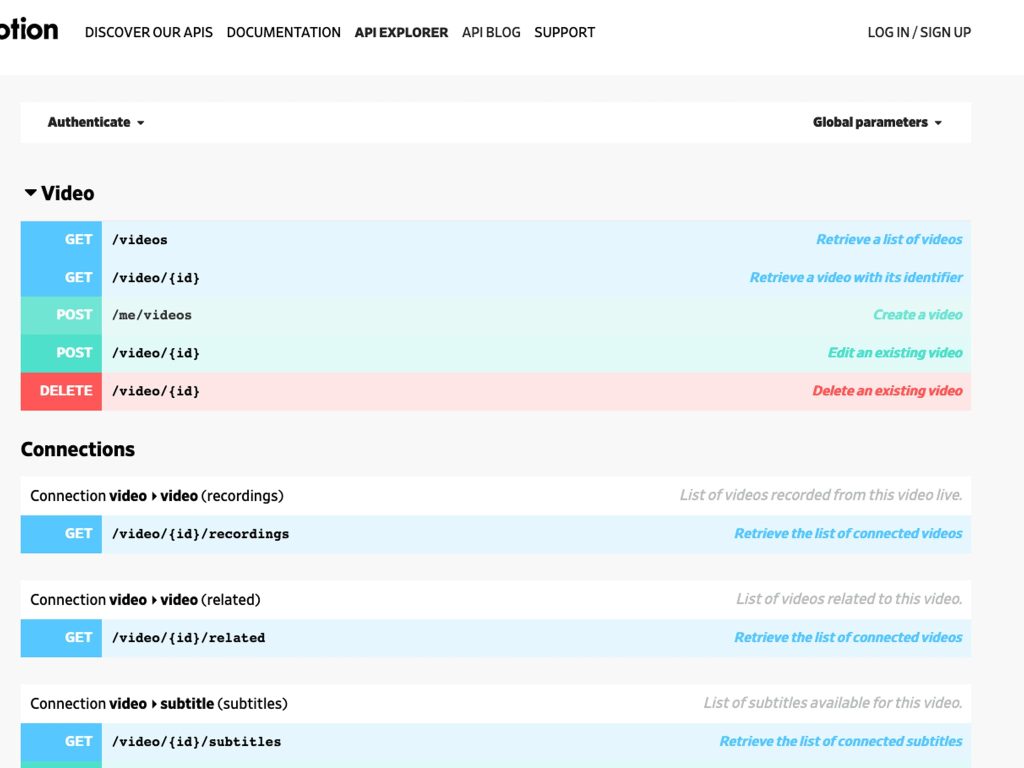
Task: Open 'Retrieve a list of videos' link
Action: pos(889,240)
